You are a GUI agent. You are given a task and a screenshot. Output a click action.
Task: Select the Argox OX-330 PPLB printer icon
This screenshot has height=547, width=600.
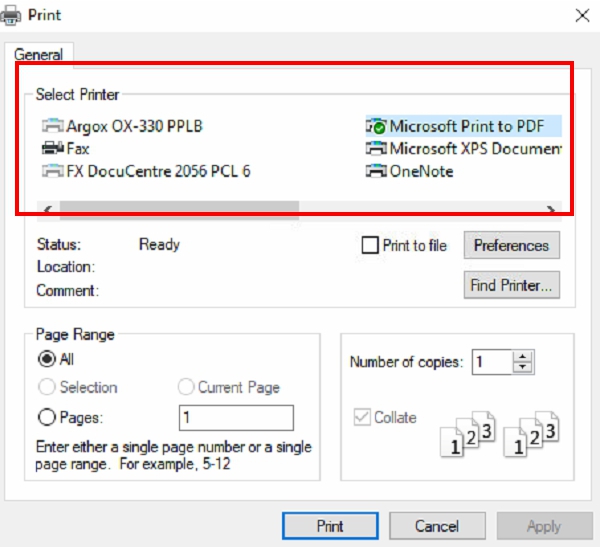pyautogui.click(x=53, y=126)
